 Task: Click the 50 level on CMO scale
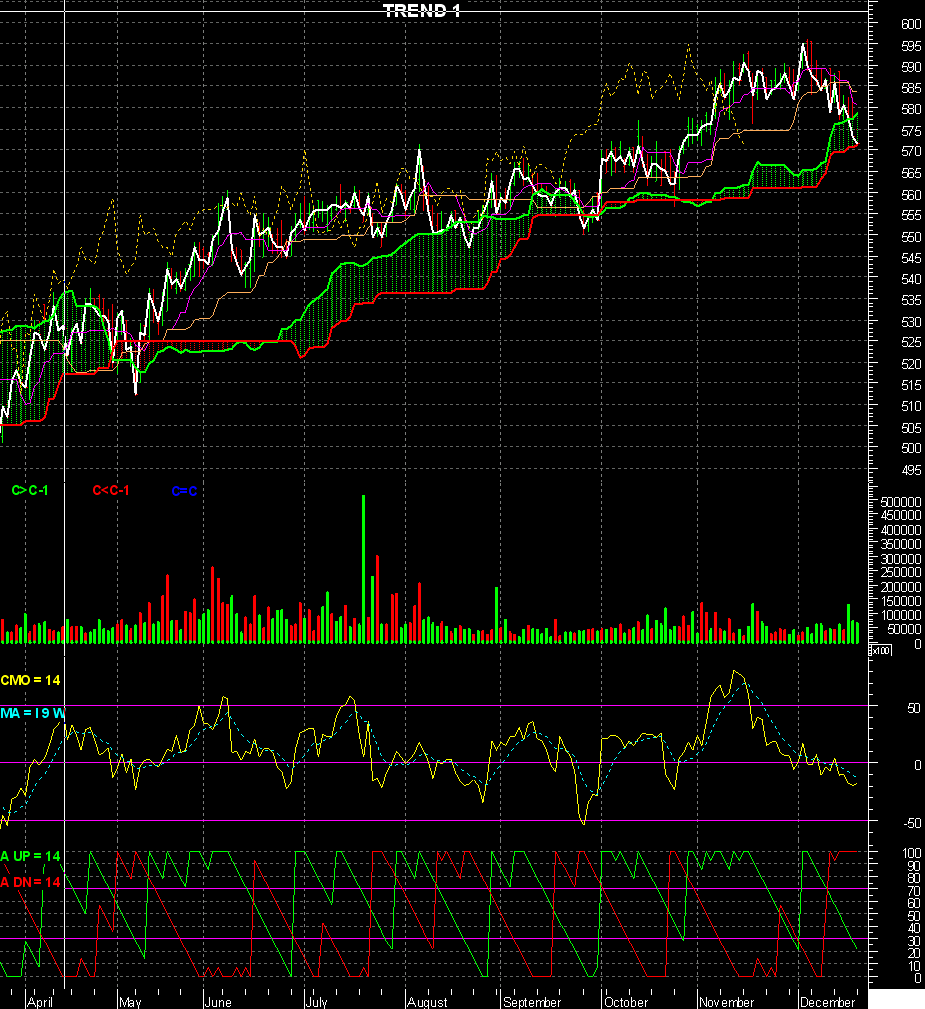(913, 708)
